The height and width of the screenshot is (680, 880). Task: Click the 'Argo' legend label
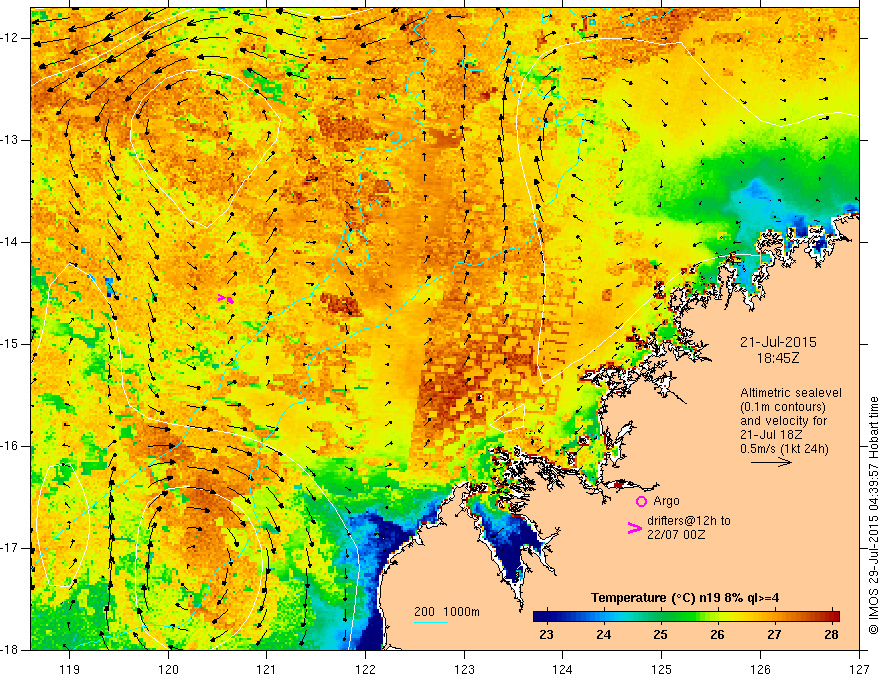pos(666,500)
